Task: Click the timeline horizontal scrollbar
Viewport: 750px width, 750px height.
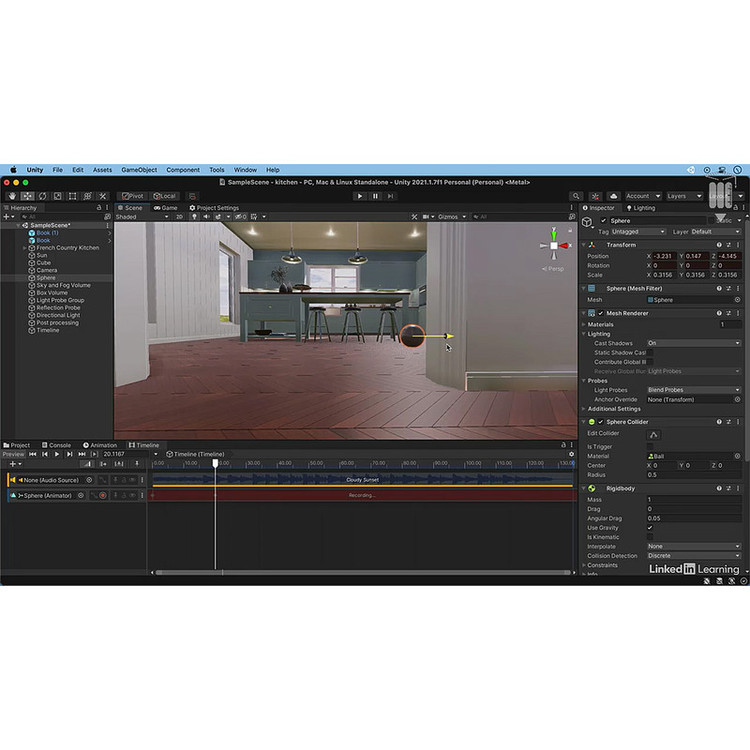Action: click(x=360, y=572)
